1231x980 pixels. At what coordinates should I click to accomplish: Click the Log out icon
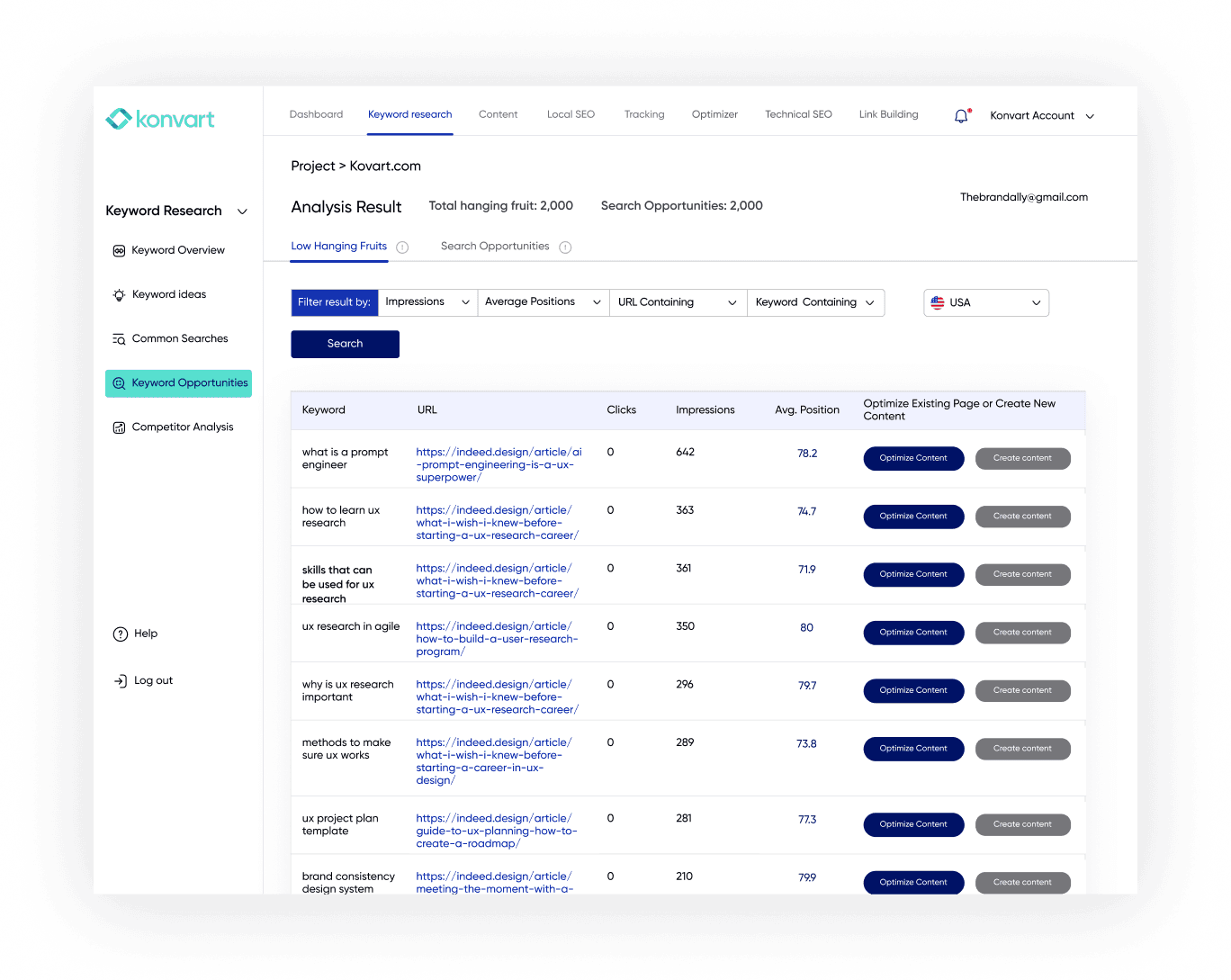pos(121,680)
